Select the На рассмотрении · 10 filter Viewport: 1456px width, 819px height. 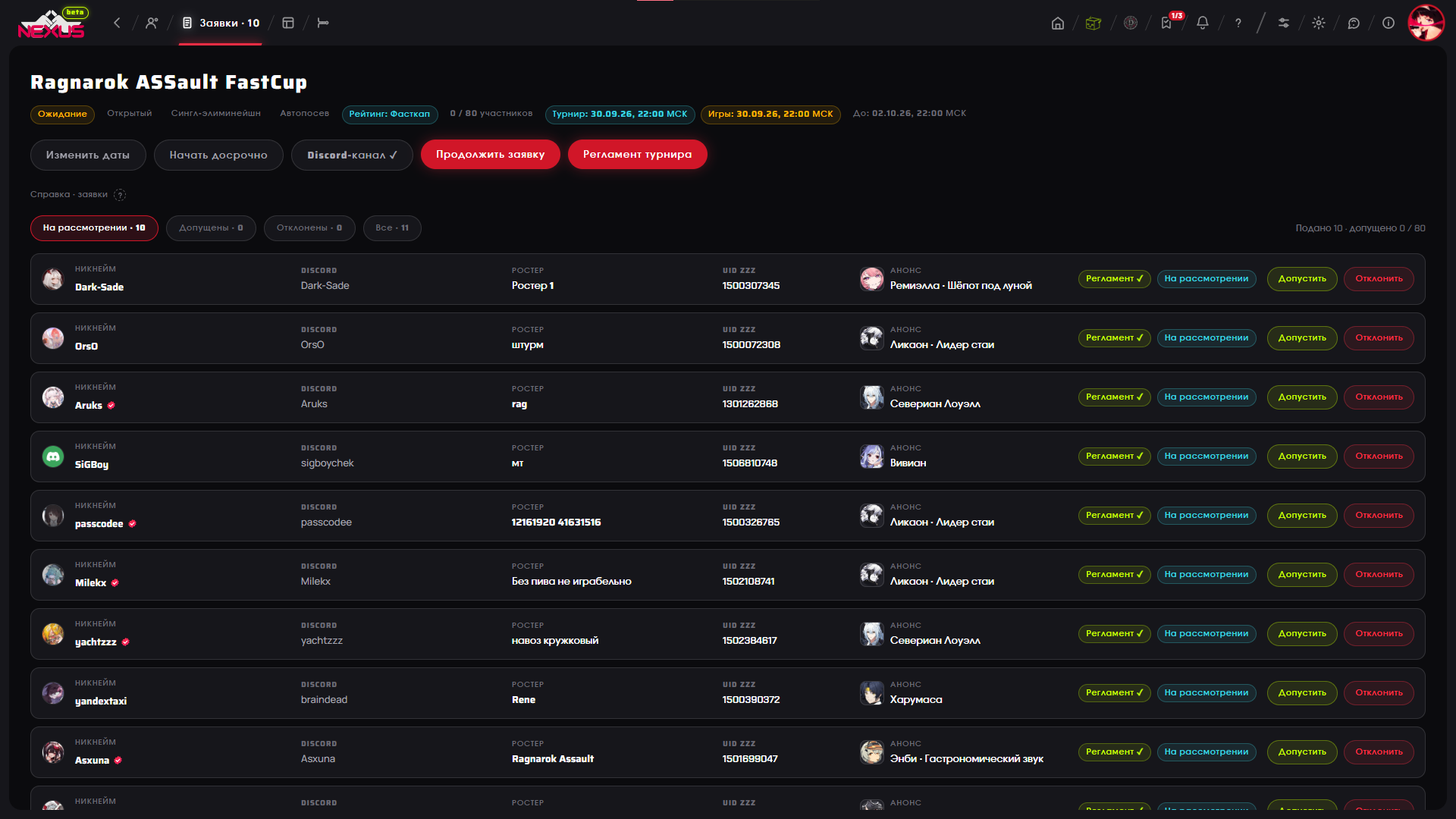tap(94, 227)
